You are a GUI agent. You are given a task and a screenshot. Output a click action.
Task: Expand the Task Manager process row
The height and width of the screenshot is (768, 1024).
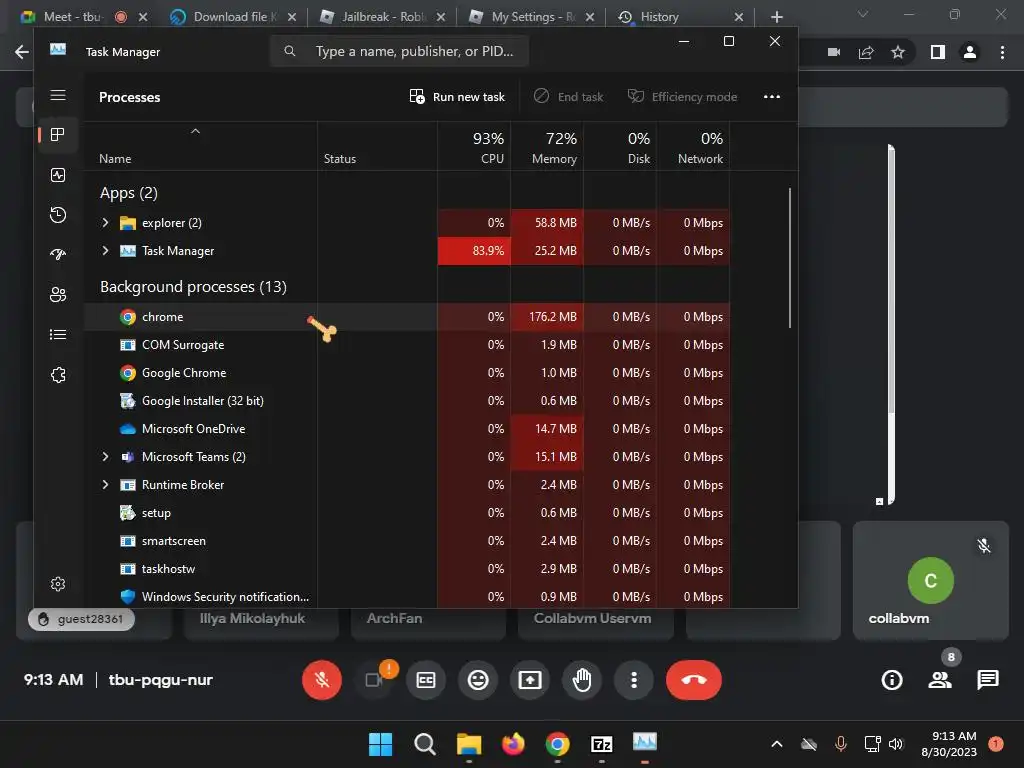pyautogui.click(x=105, y=251)
